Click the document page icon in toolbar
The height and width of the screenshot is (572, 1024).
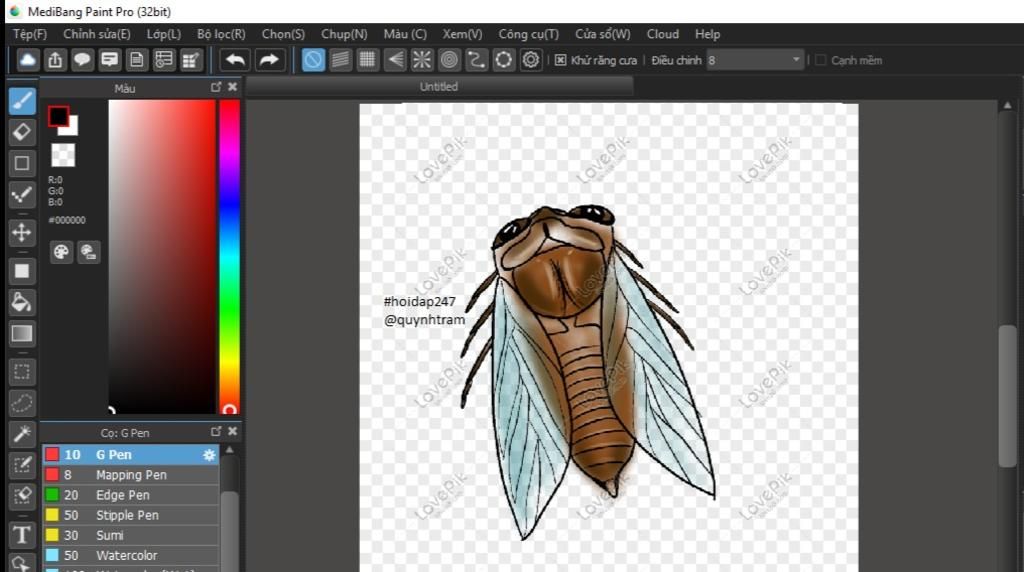136,60
